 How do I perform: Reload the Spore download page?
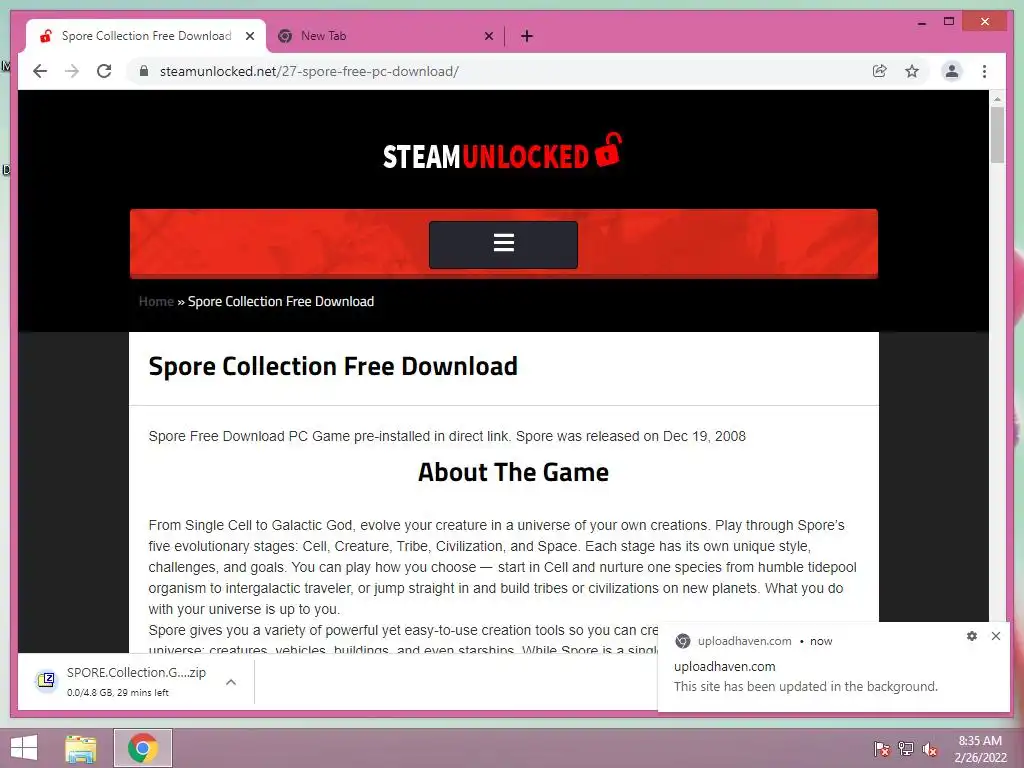pyautogui.click(x=104, y=71)
